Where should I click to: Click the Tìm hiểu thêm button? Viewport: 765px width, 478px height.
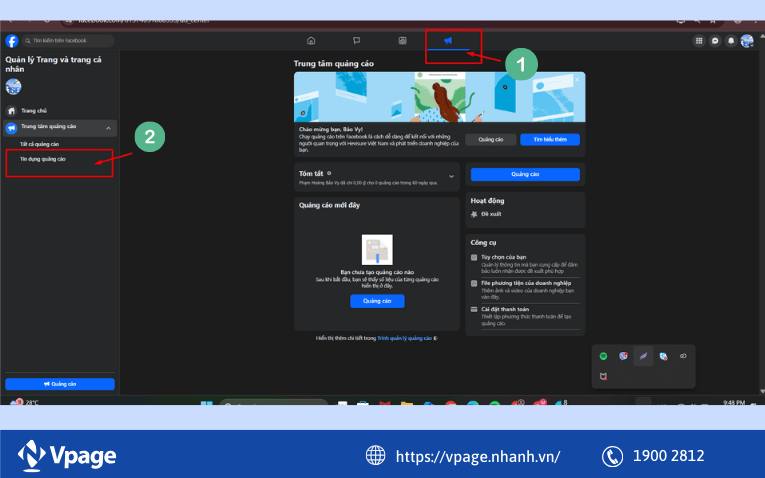(550, 139)
